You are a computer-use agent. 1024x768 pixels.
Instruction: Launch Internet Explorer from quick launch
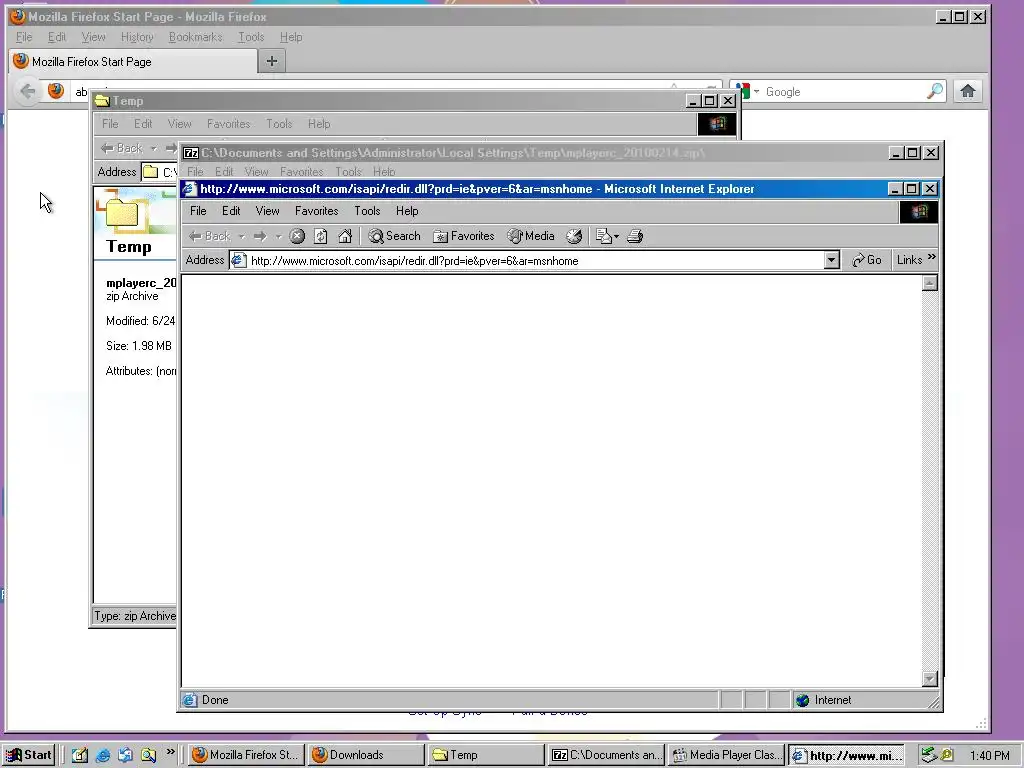tap(103, 755)
